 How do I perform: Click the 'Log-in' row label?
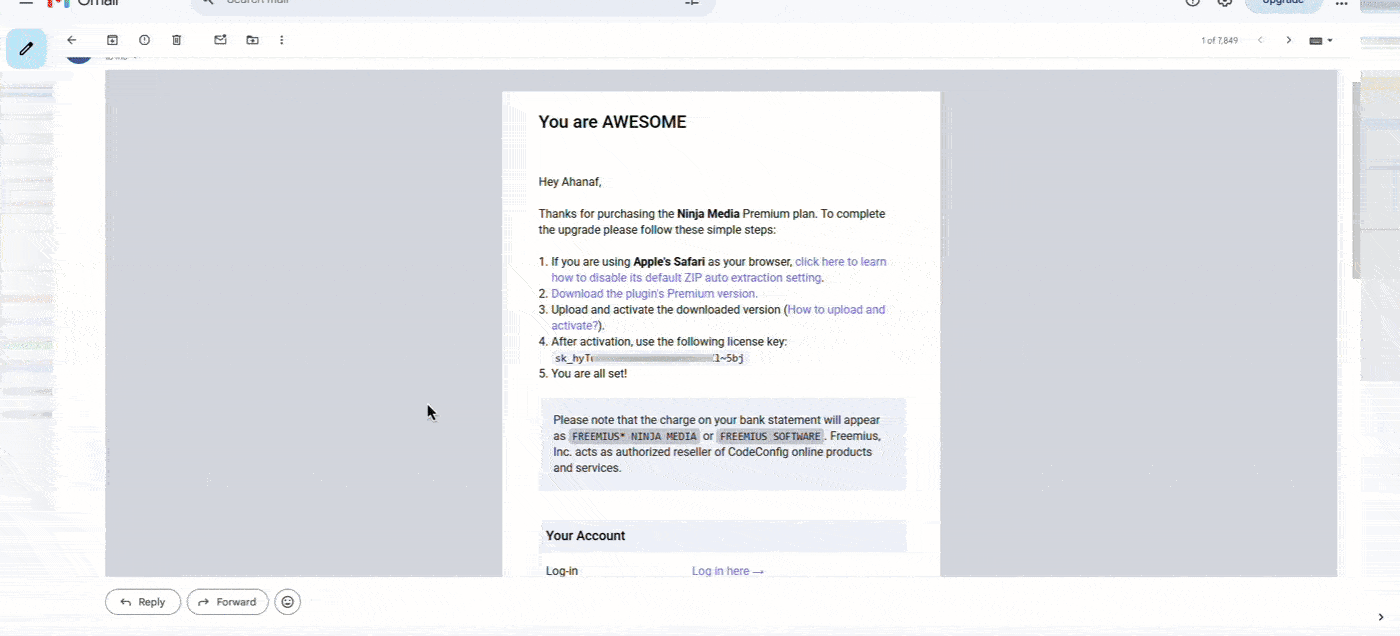[562, 572]
